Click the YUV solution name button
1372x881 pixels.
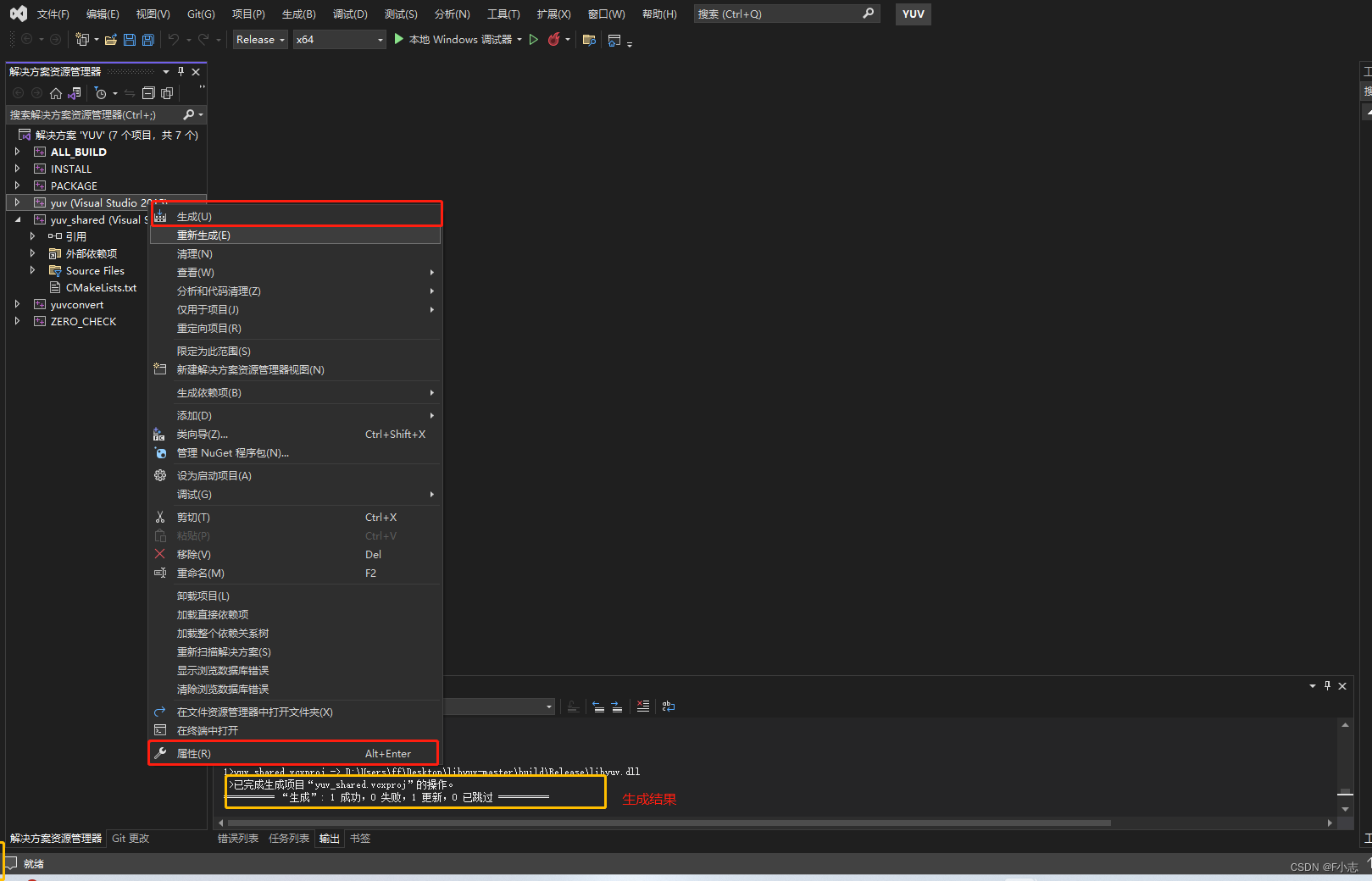tap(913, 14)
